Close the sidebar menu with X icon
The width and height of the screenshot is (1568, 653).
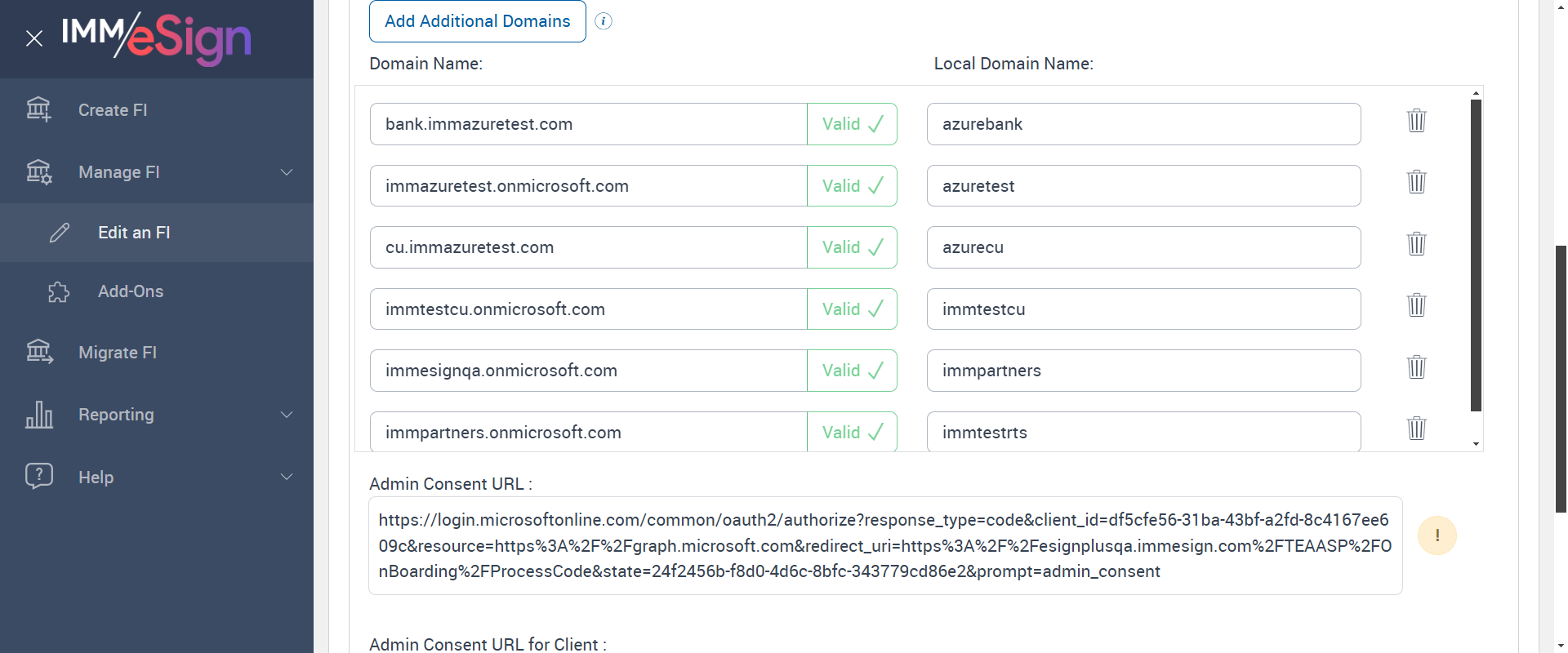point(33,38)
